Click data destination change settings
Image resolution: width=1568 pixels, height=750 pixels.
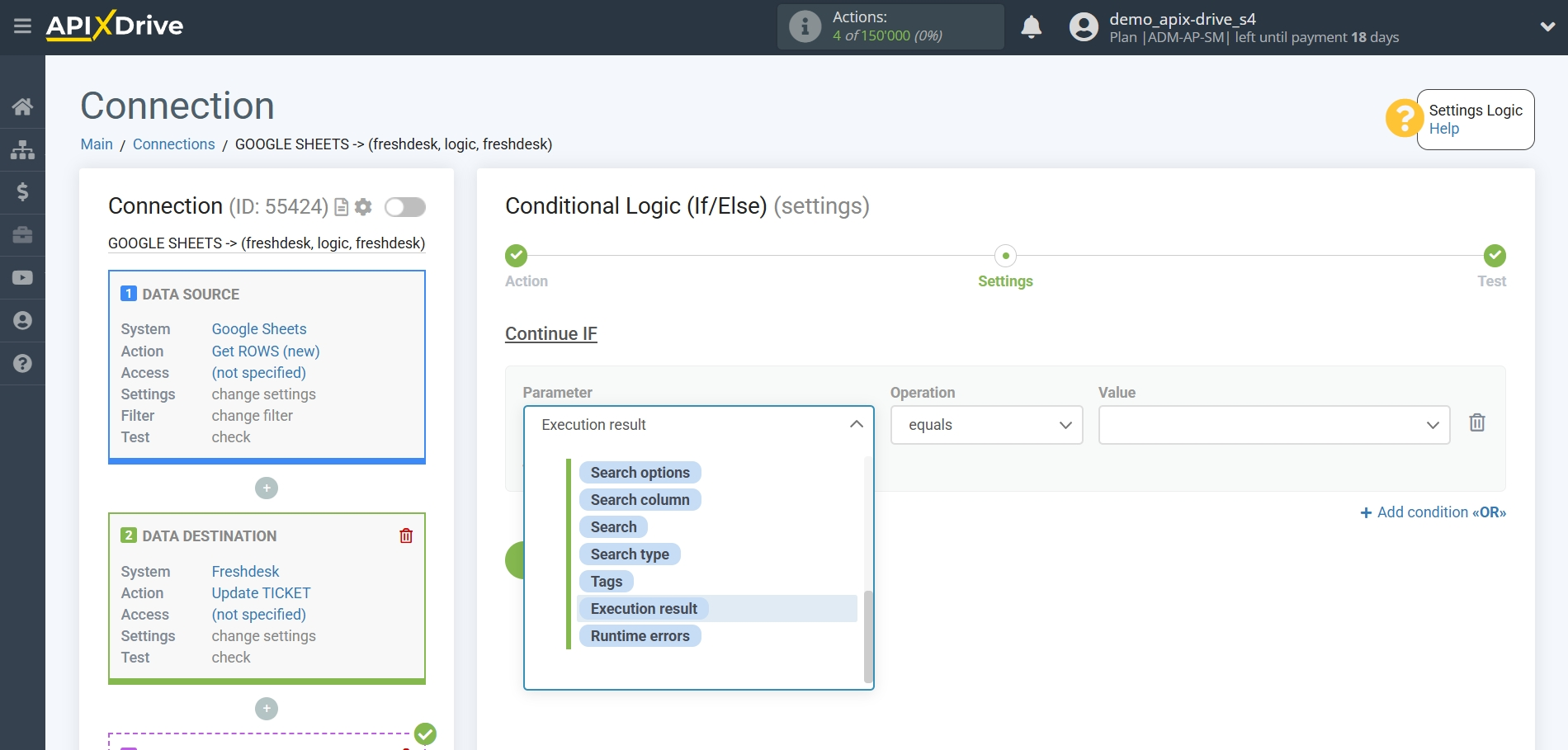(x=264, y=636)
